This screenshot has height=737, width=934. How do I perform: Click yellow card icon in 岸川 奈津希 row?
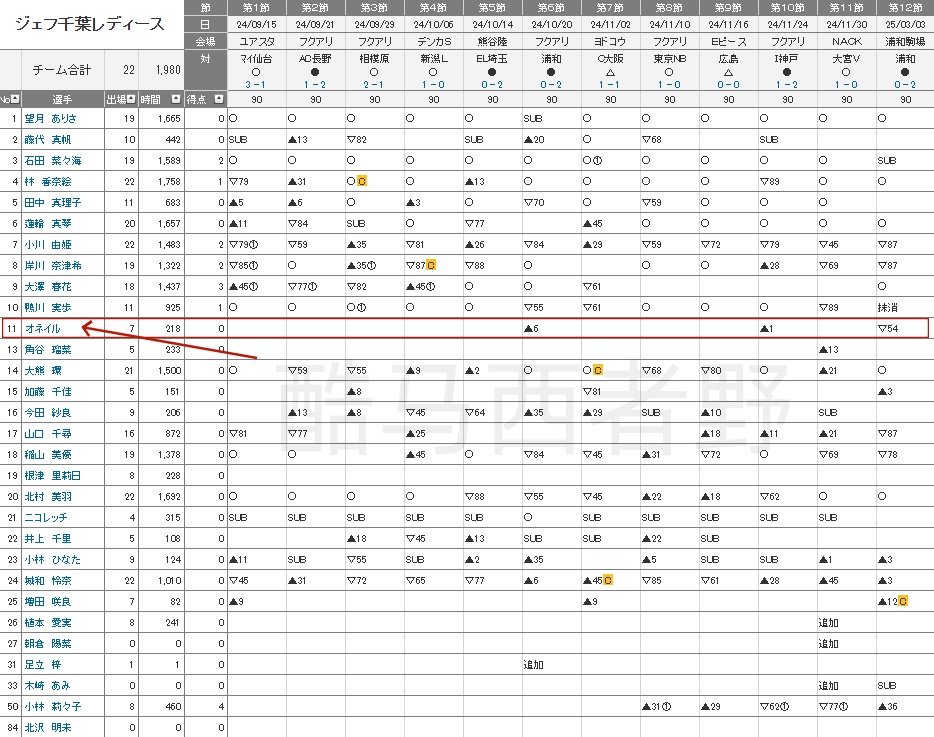click(431, 265)
